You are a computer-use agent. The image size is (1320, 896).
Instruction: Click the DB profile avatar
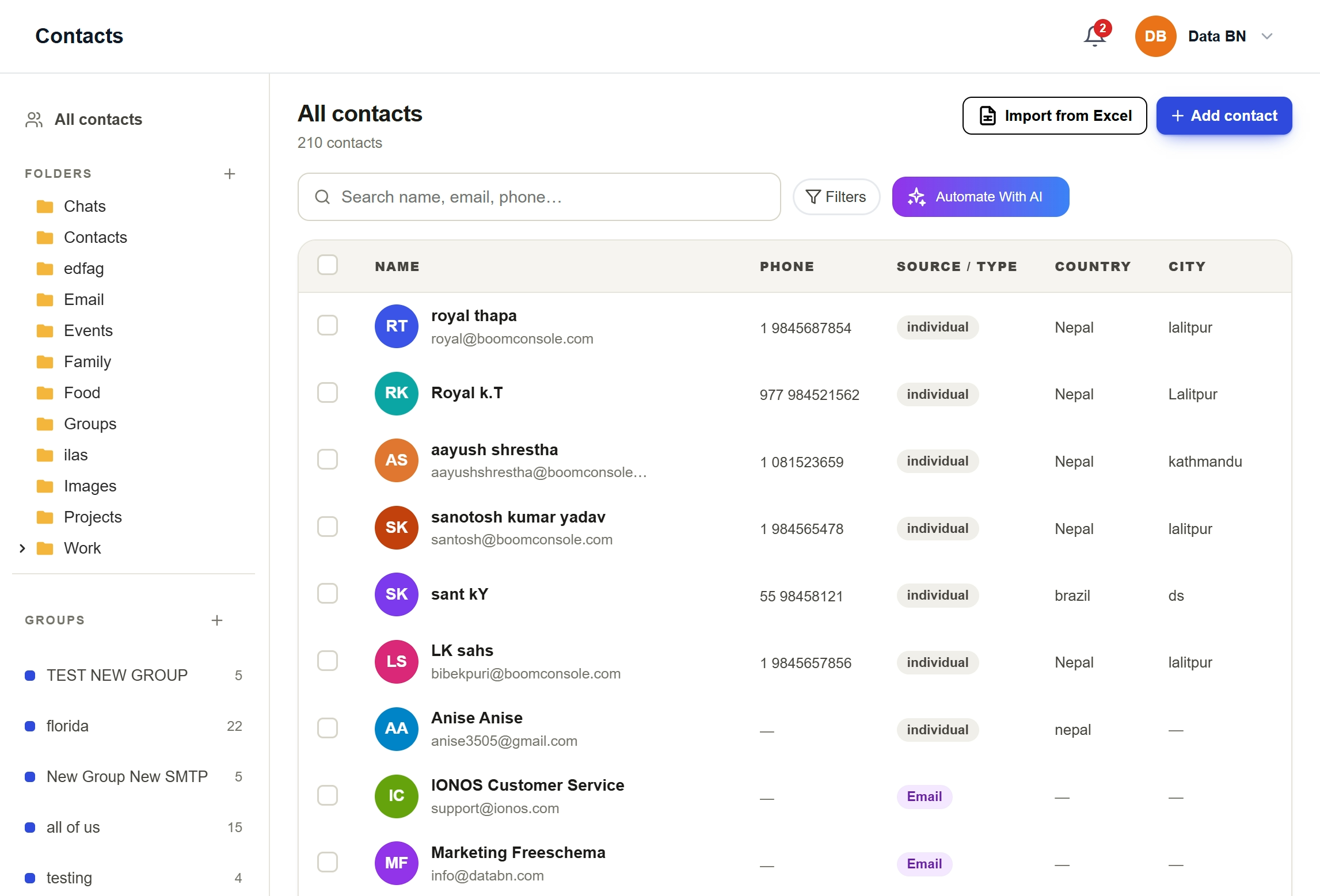1155,36
